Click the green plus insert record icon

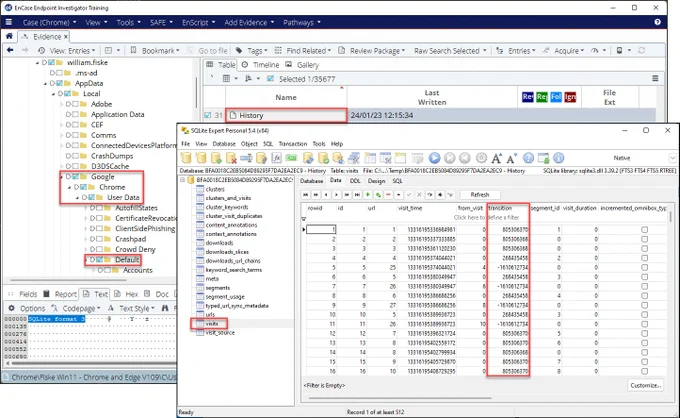pos(368,195)
